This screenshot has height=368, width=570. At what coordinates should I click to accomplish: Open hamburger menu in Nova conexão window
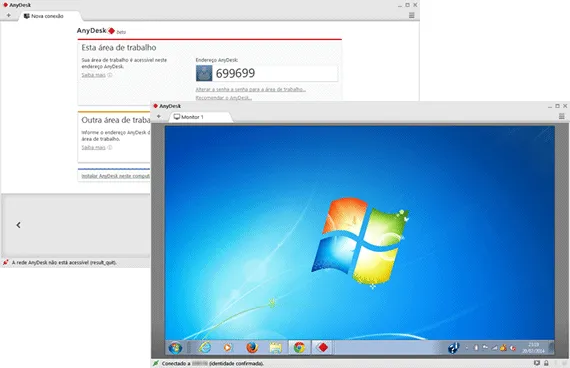point(412,15)
